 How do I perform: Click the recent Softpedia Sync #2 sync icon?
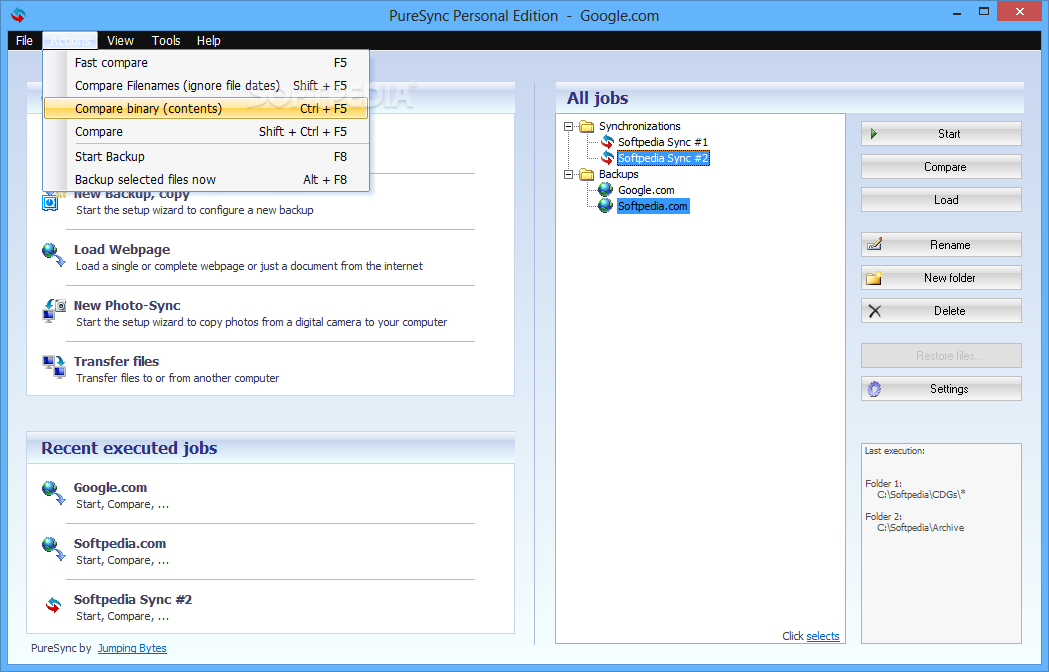point(54,605)
